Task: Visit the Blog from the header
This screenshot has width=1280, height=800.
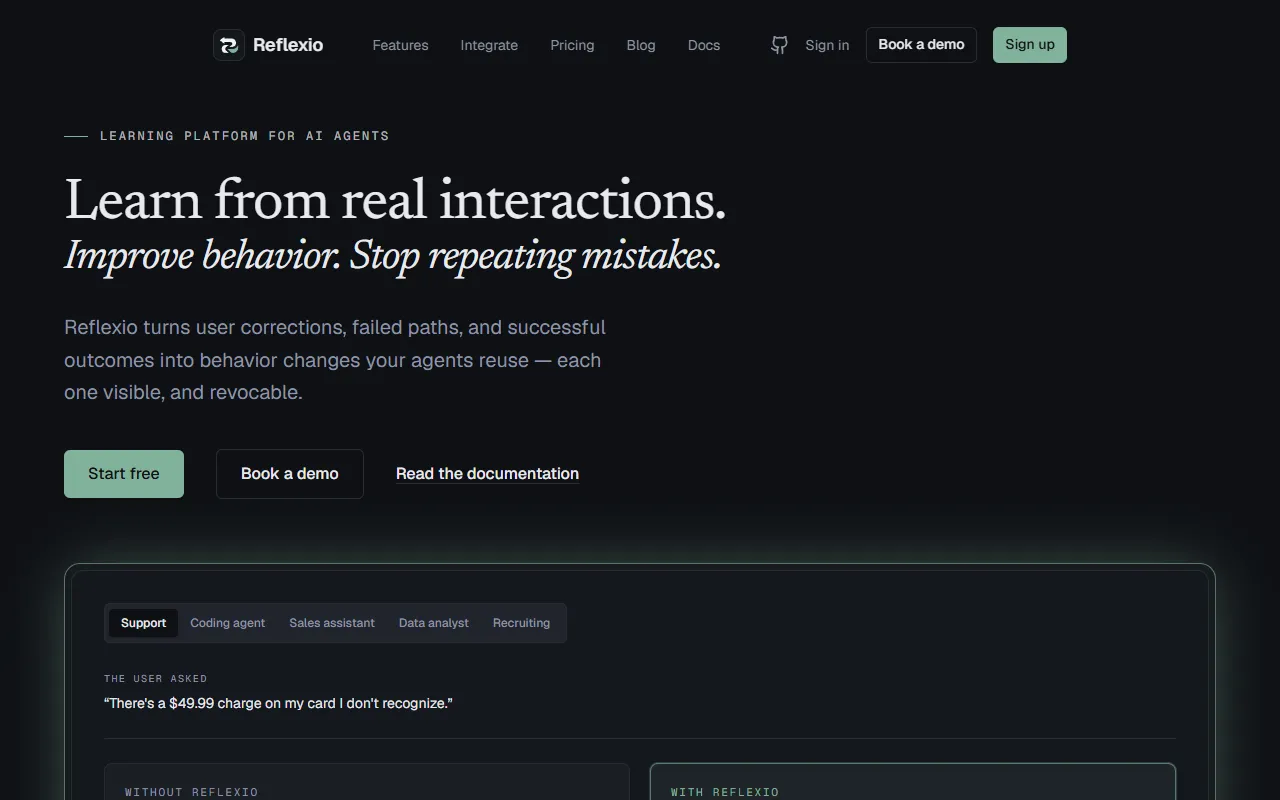Action: coord(641,45)
